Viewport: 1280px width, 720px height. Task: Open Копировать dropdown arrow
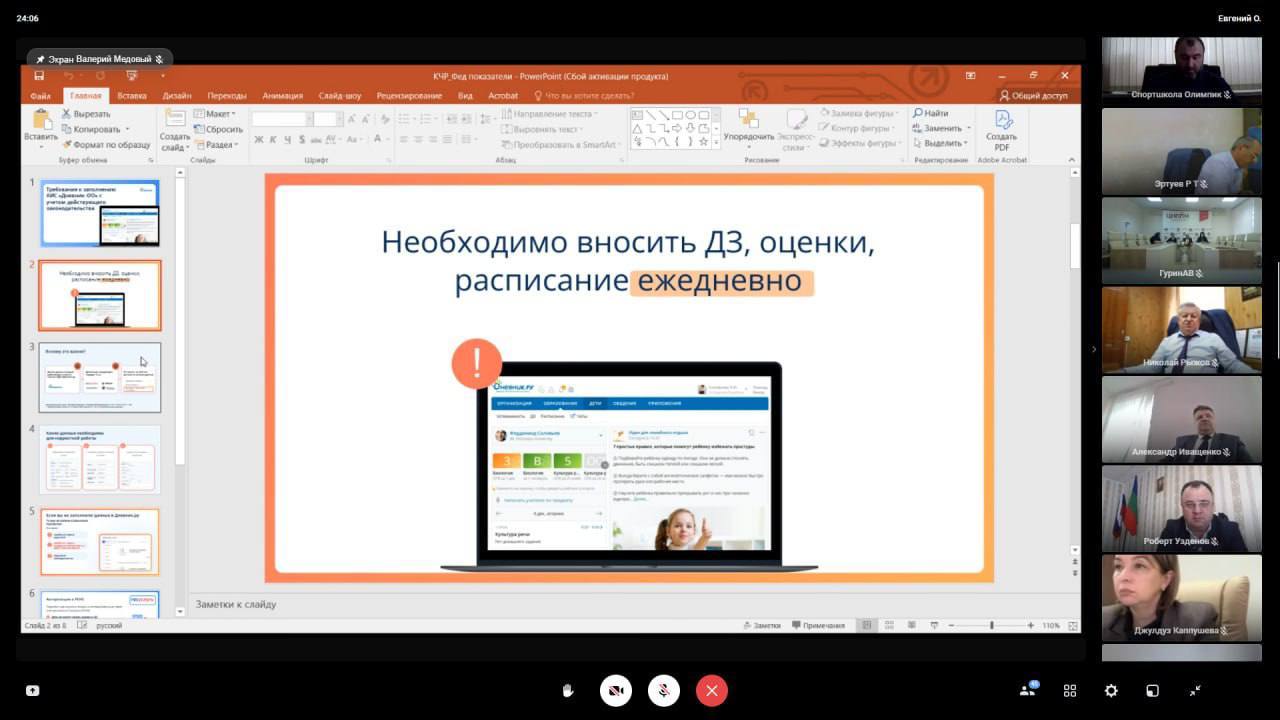pyautogui.click(x=127, y=129)
